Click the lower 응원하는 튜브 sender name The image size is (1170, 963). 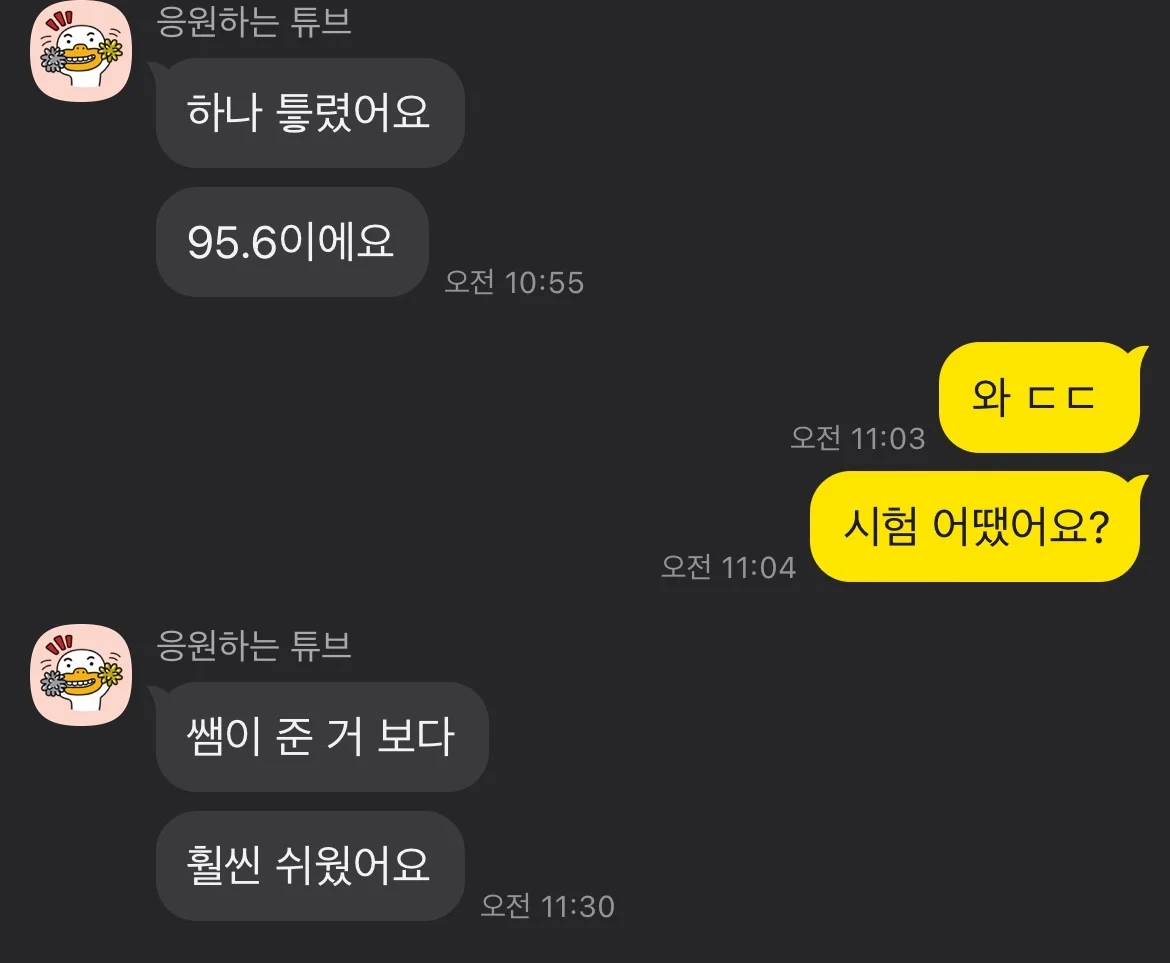[x=254, y=645]
